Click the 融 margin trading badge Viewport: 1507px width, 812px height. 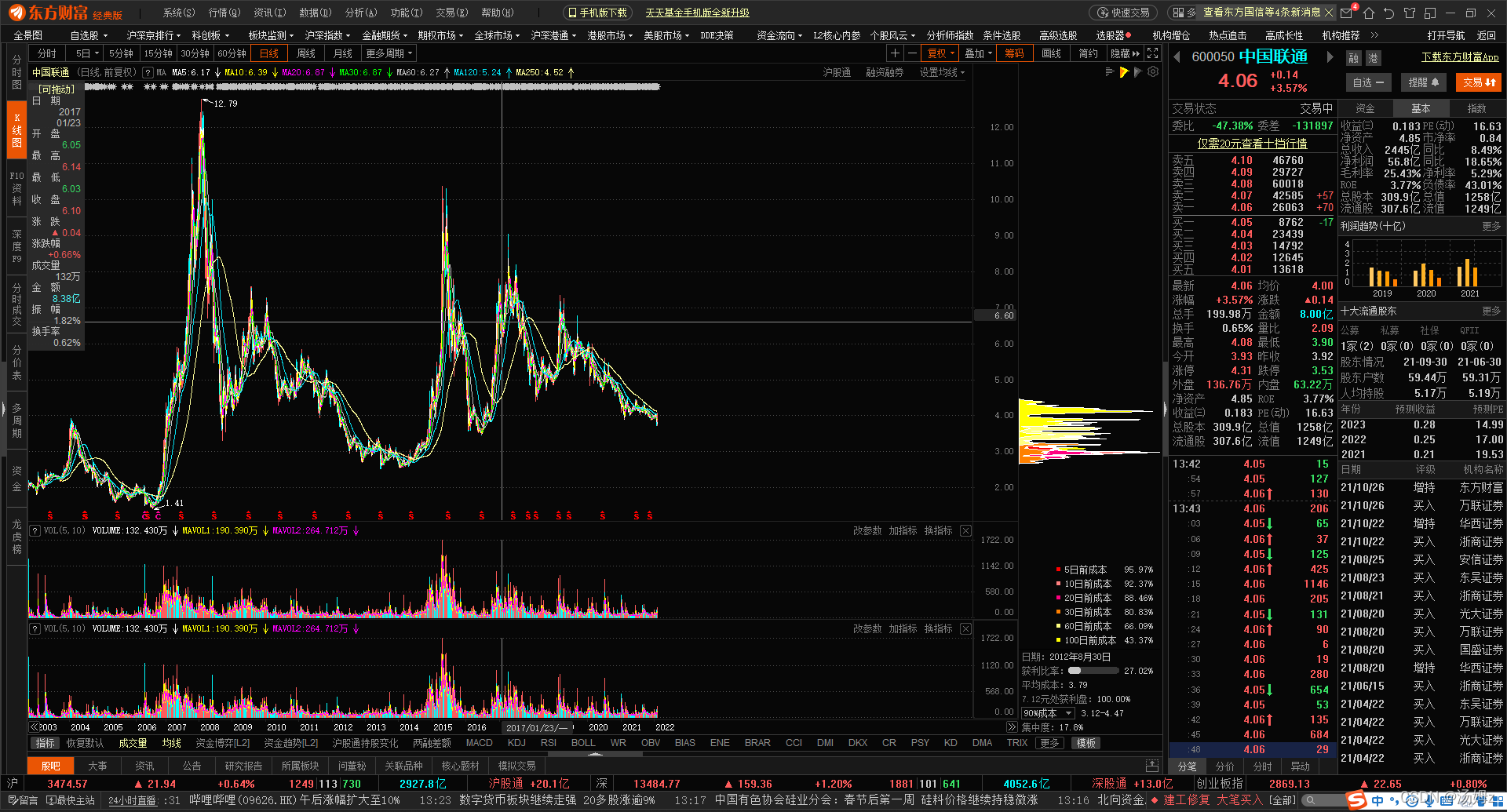point(1354,58)
